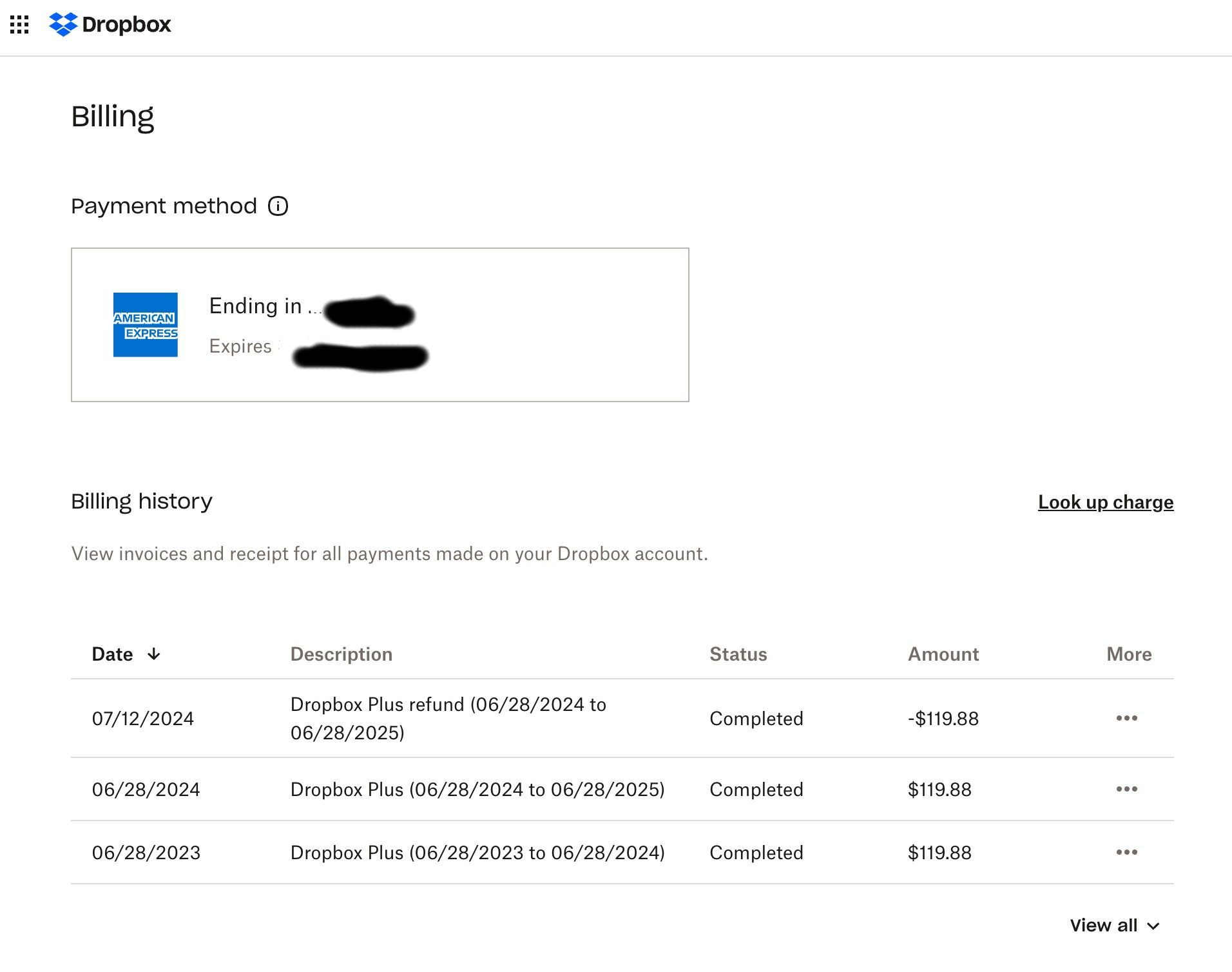The height and width of the screenshot is (972, 1232).
Task: Click the Amount column header
Action: tap(943, 654)
